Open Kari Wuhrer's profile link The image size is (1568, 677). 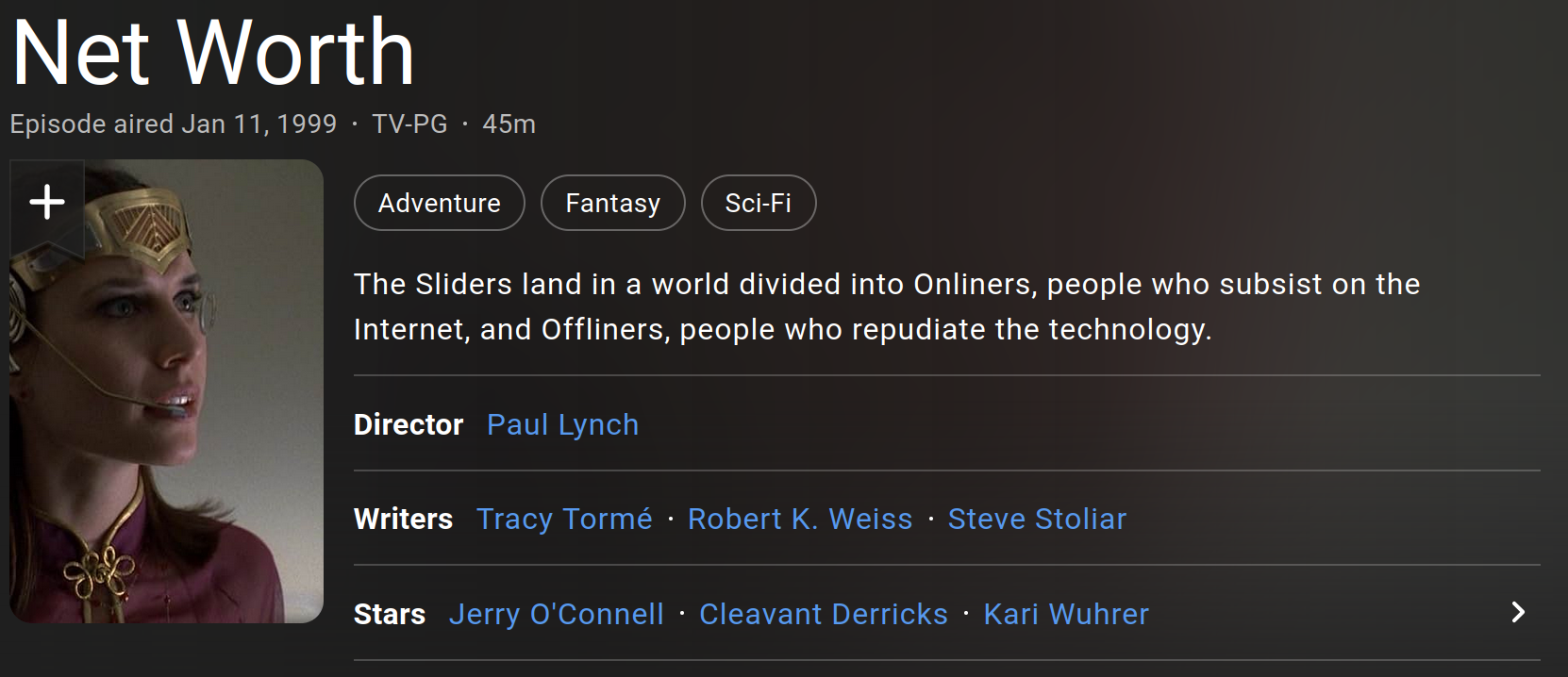pos(1066,614)
